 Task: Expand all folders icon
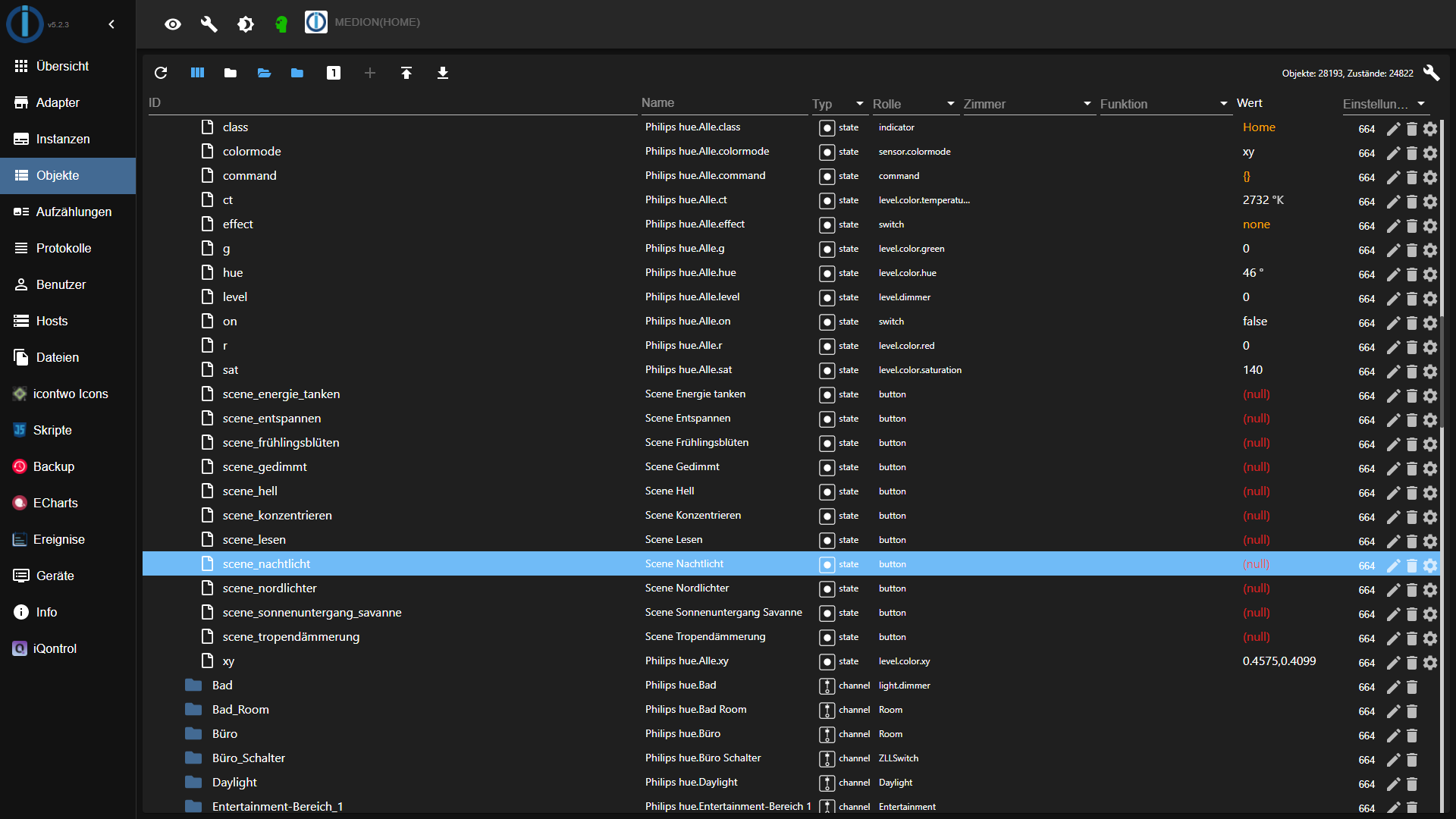pyautogui.click(x=264, y=73)
